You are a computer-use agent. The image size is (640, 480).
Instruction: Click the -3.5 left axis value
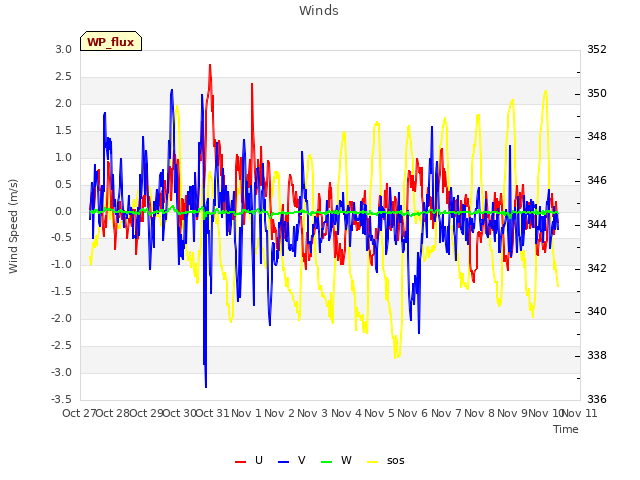[61, 399]
